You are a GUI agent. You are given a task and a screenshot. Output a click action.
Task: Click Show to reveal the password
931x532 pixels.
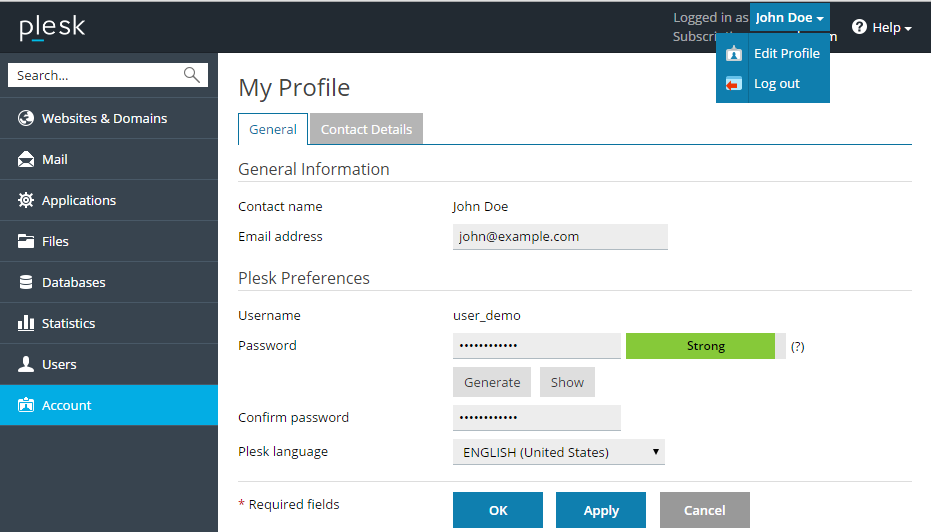tap(567, 382)
